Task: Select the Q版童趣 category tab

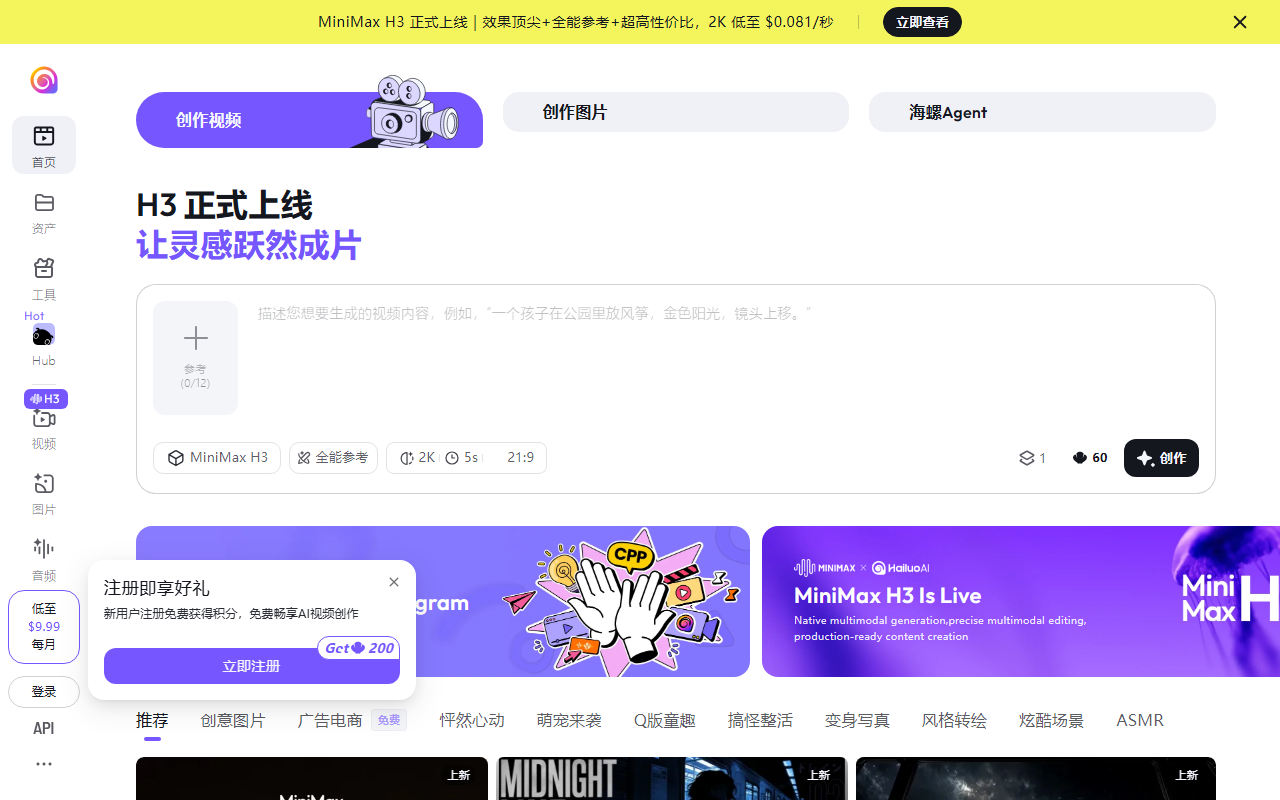Action: click(x=665, y=720)
